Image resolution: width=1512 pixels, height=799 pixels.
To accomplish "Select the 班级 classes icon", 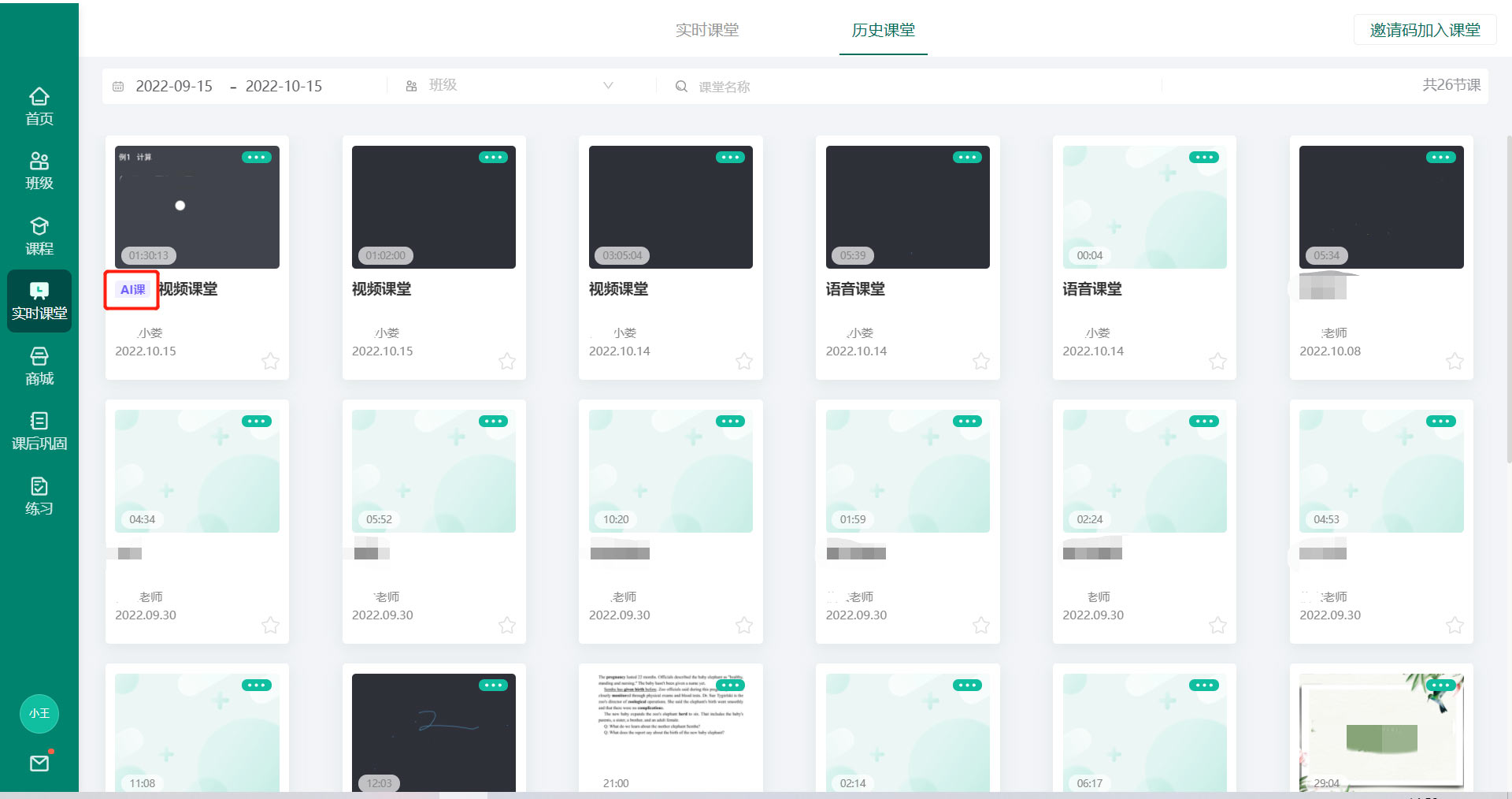I will click(x=39, y=169).
